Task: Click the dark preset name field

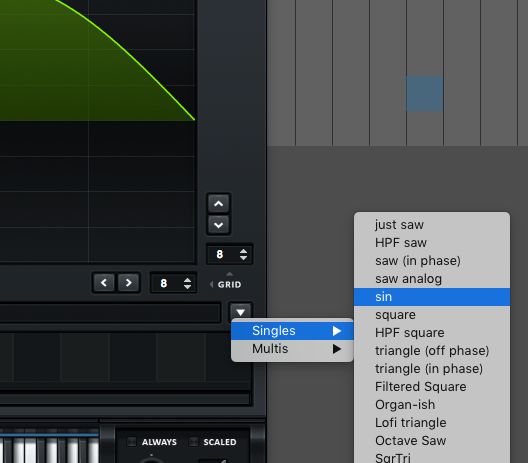Action: coord(110,312)
